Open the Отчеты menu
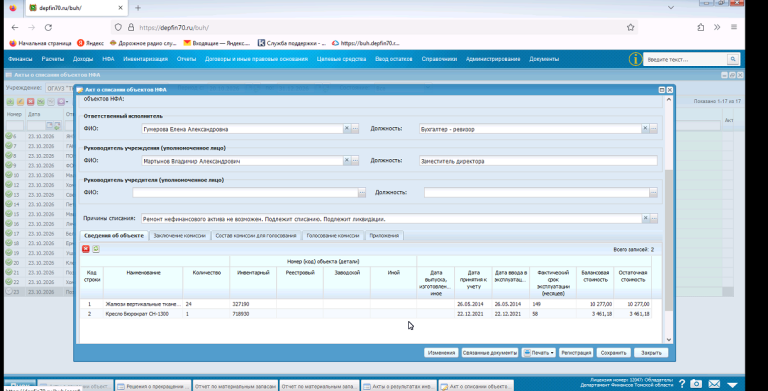 click(186, 59)
